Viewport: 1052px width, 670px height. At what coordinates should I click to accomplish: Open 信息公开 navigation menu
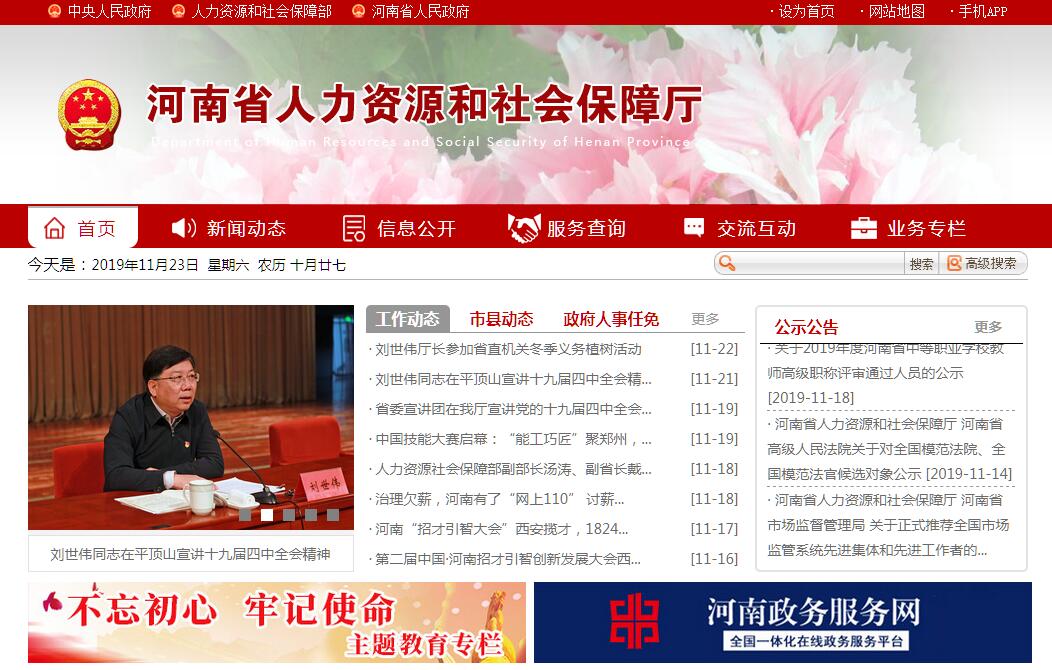click(x=399, y=228)
